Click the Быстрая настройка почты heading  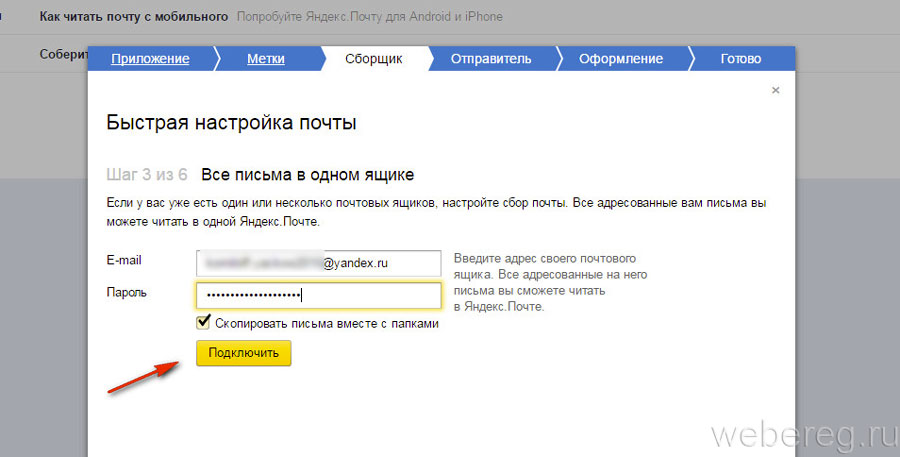pos(231,122)
